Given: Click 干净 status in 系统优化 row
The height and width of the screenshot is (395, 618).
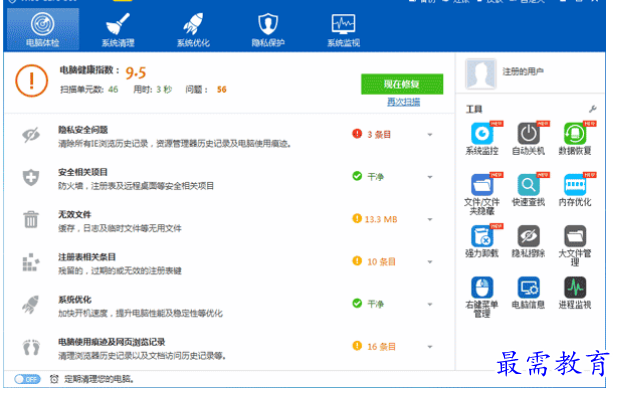Looking at the screenshot, I should [x=375, y=304].
